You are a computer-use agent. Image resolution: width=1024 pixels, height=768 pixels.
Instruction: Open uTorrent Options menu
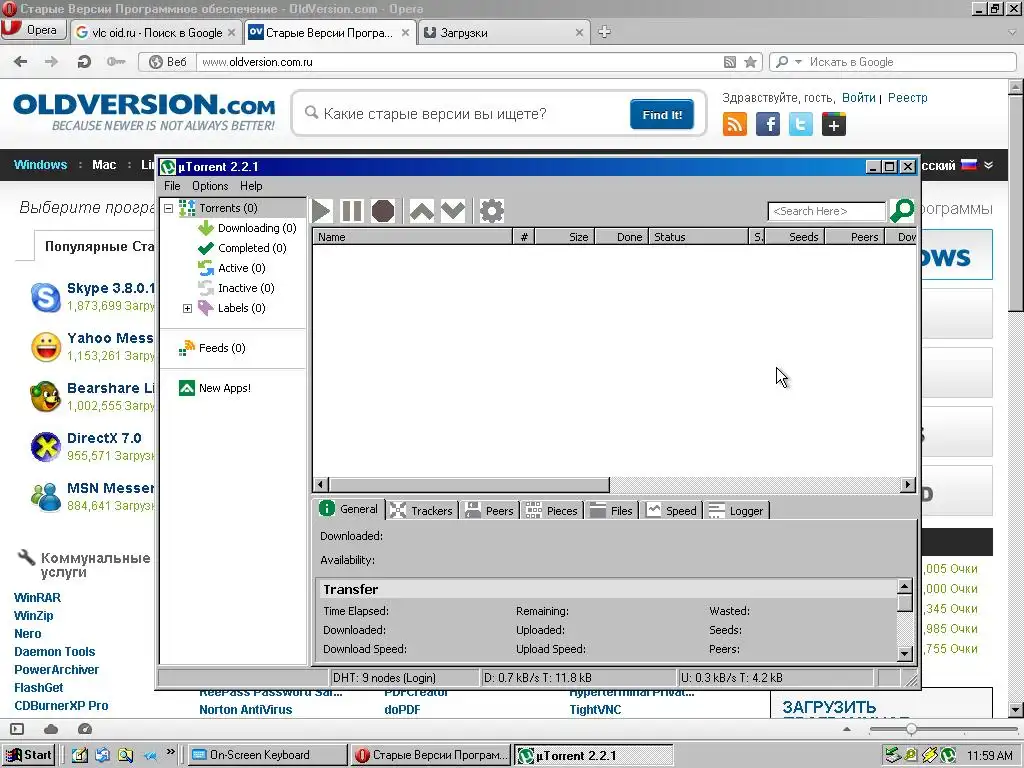(x=210, y=186)
